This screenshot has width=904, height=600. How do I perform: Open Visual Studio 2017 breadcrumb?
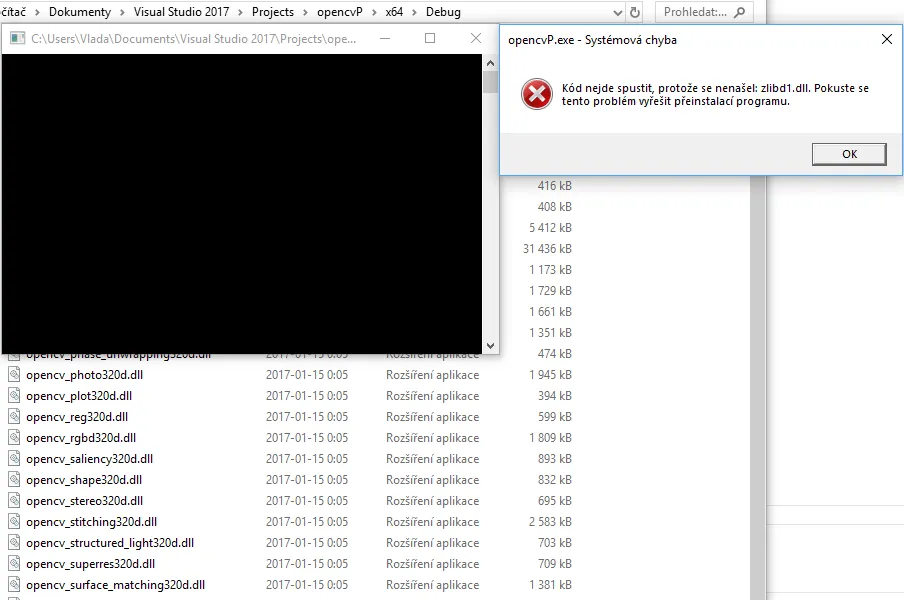[181, 12]
